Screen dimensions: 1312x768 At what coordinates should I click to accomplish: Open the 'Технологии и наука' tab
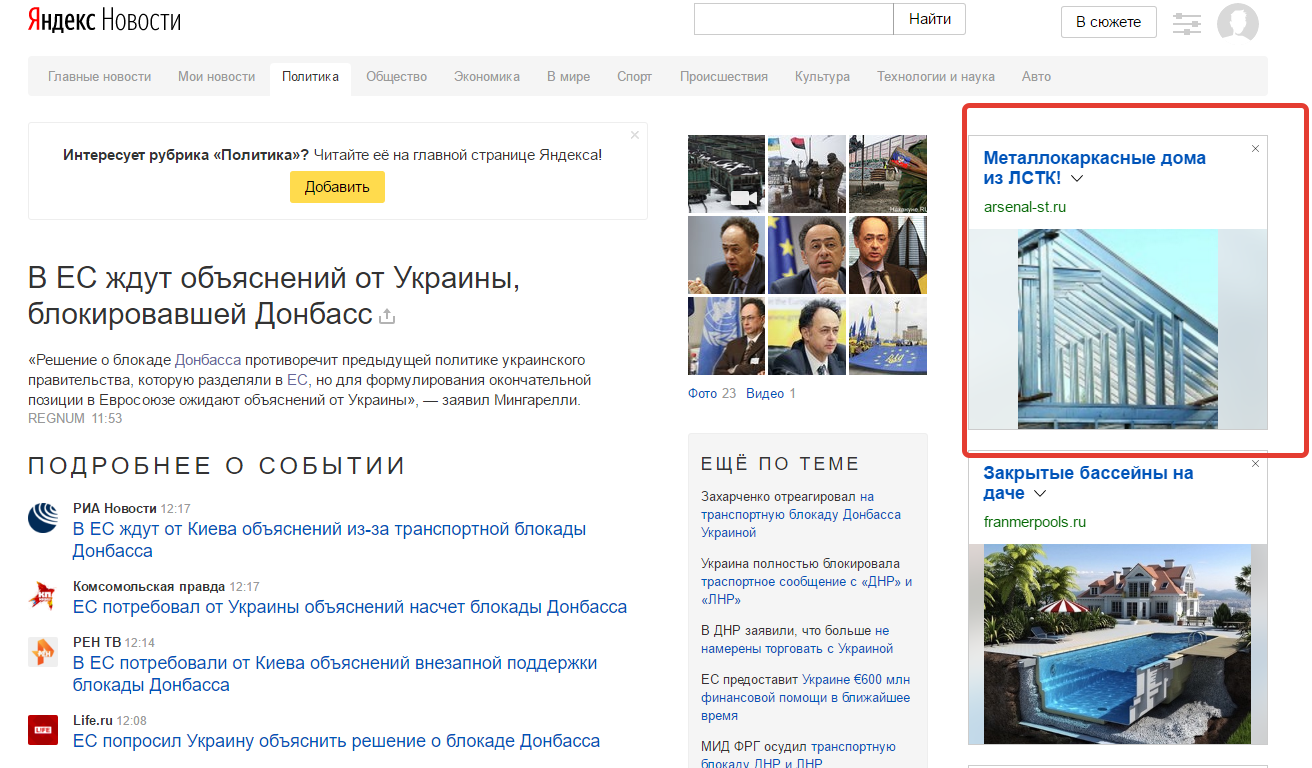click(x=936, y=77)
